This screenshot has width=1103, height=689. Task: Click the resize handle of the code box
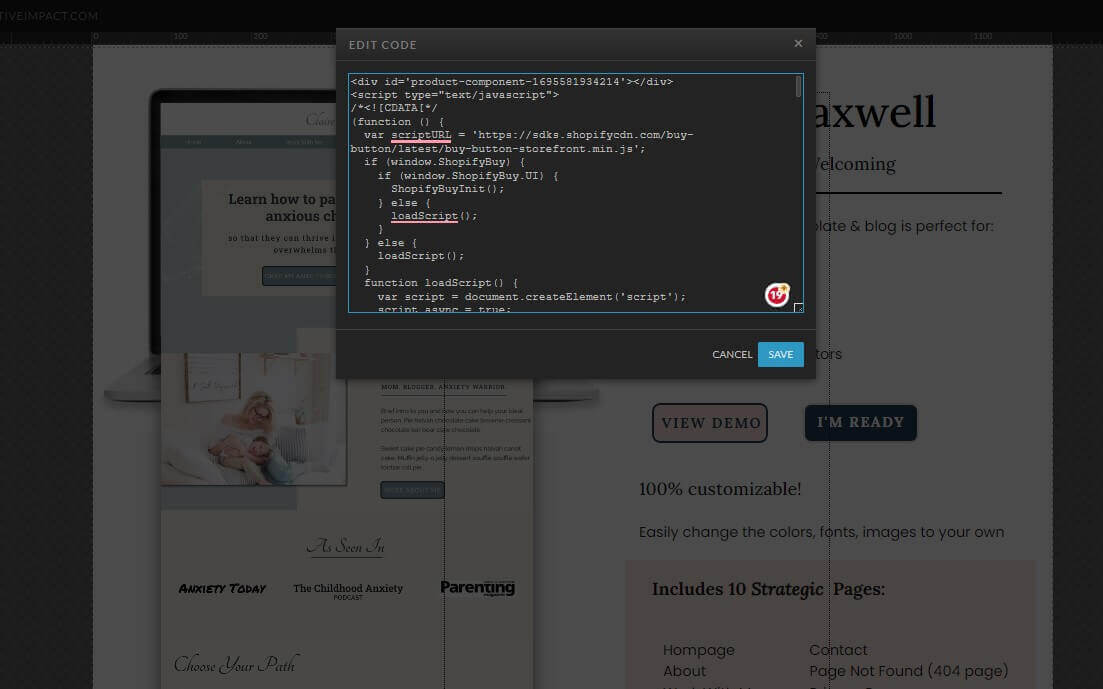pyautogui.click(x=798, y=310)
